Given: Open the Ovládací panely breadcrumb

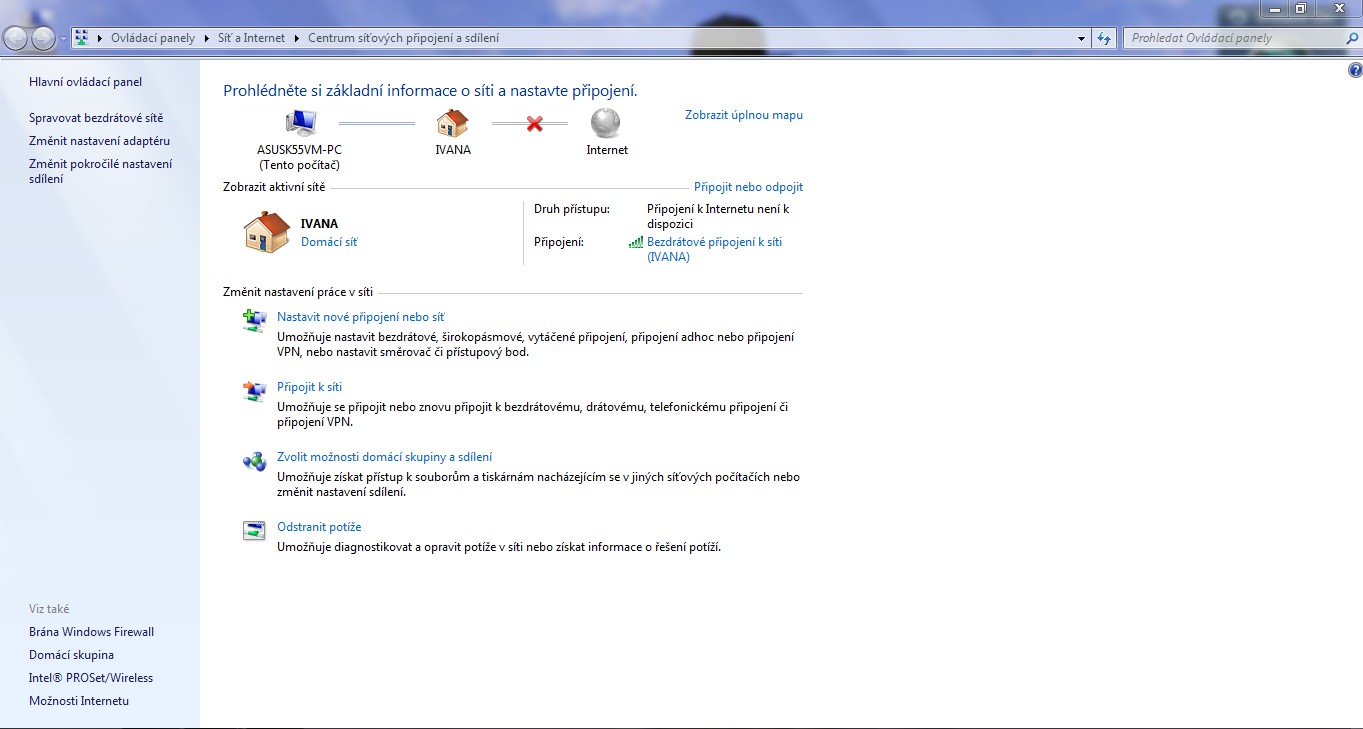Looking at the screenshot, I should point(152,38).
